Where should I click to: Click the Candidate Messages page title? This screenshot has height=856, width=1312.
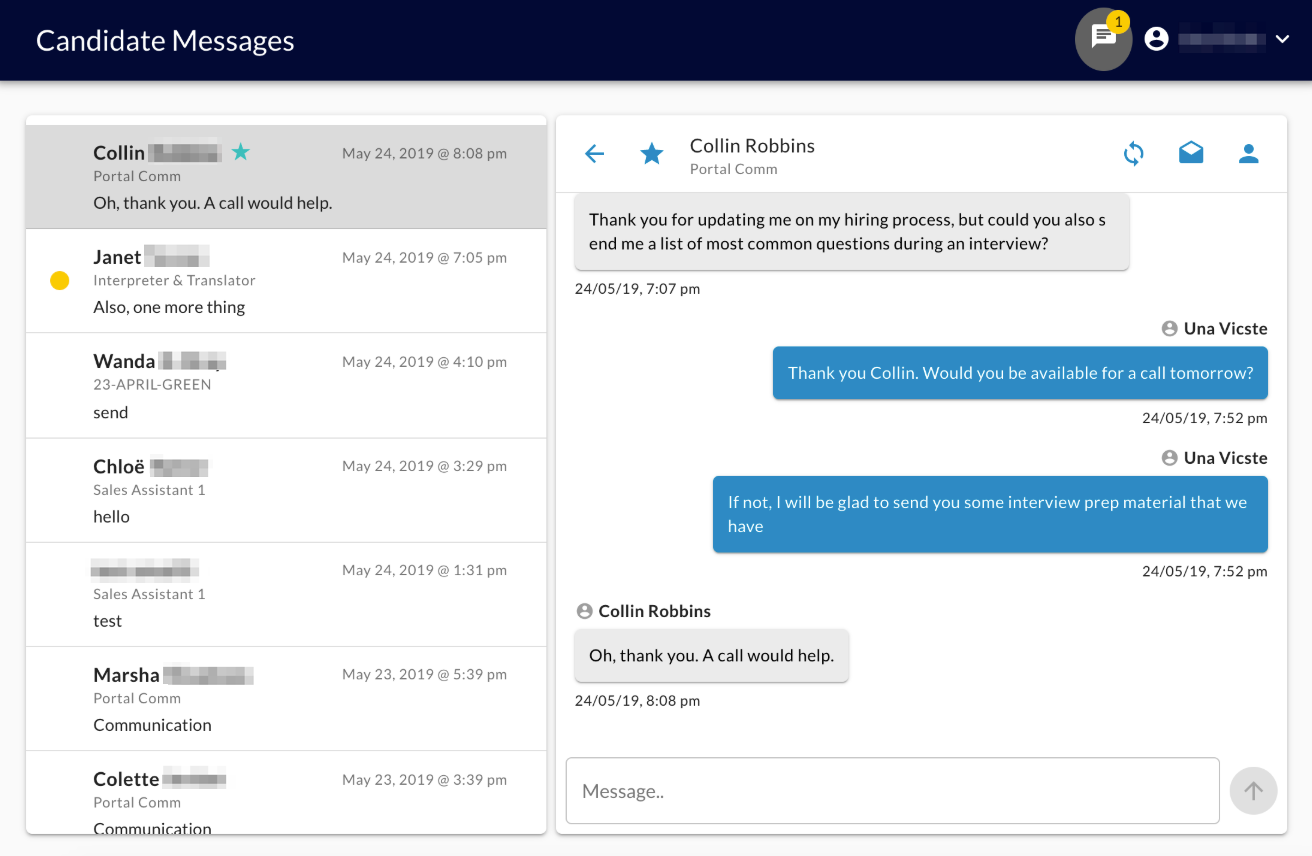[165, 41]
